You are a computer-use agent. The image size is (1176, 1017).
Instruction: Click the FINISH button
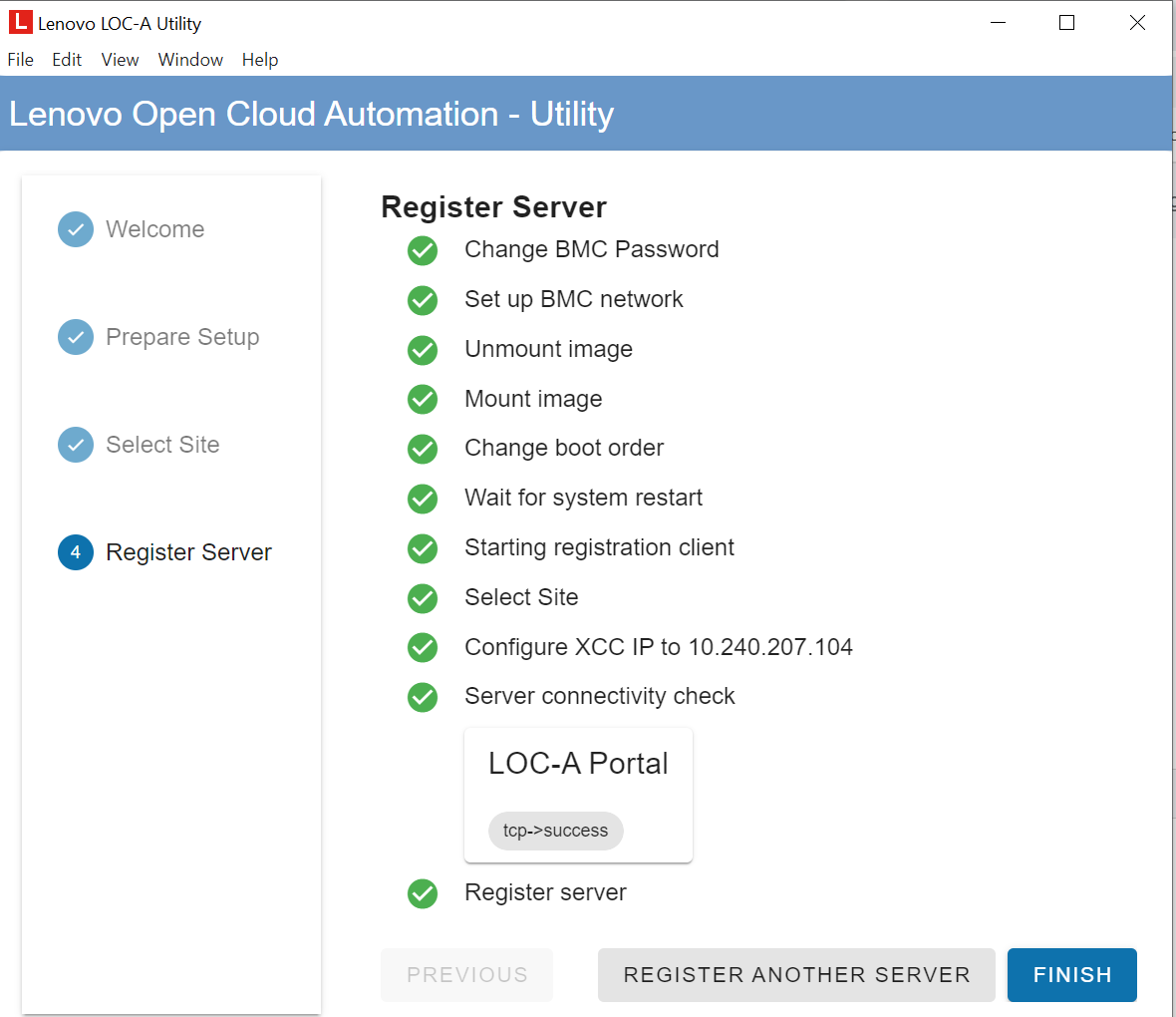pos(1071,975)
